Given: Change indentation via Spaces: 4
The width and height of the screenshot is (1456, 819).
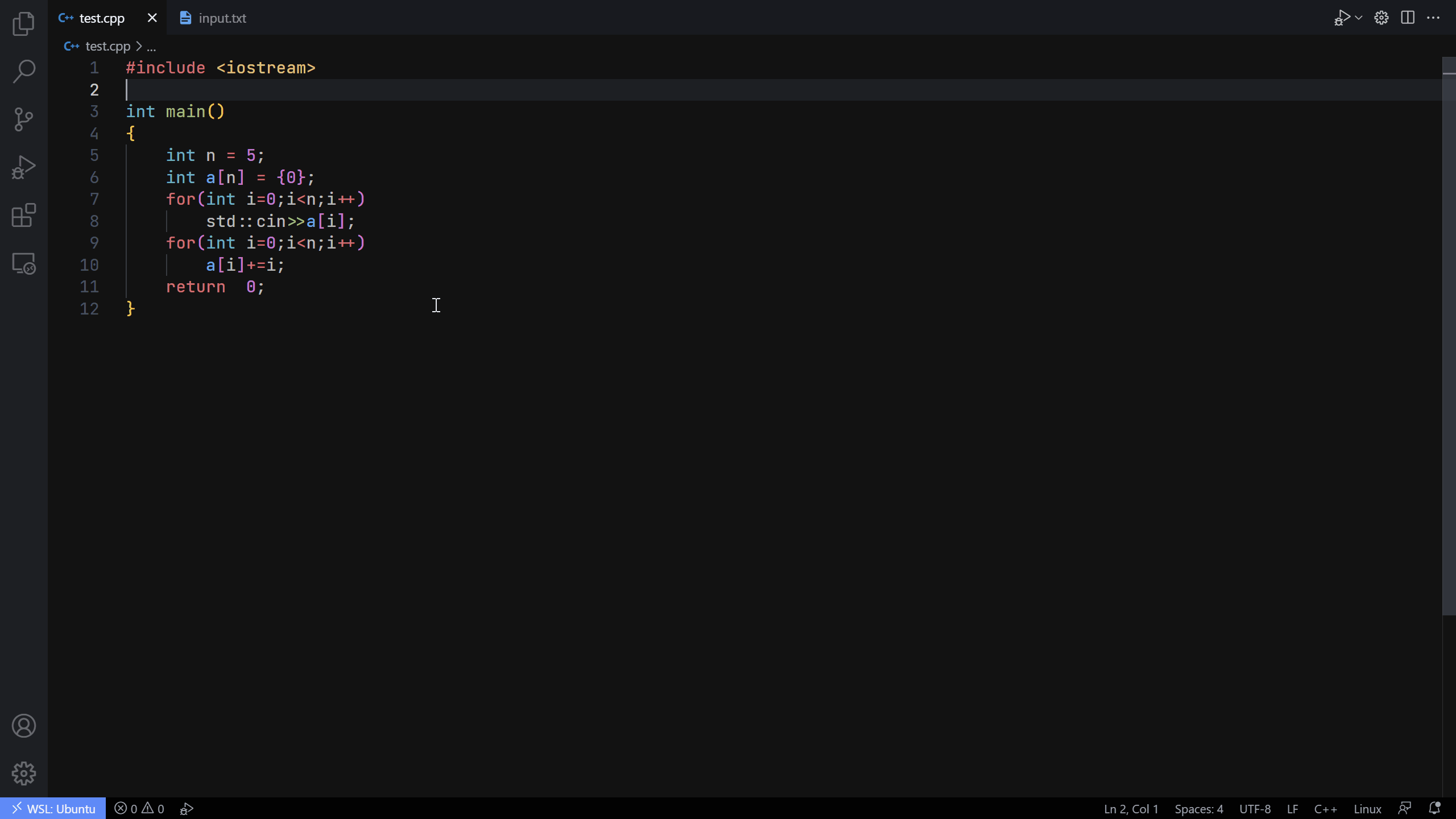Looking at the screenshot, I should point(1198,808).
